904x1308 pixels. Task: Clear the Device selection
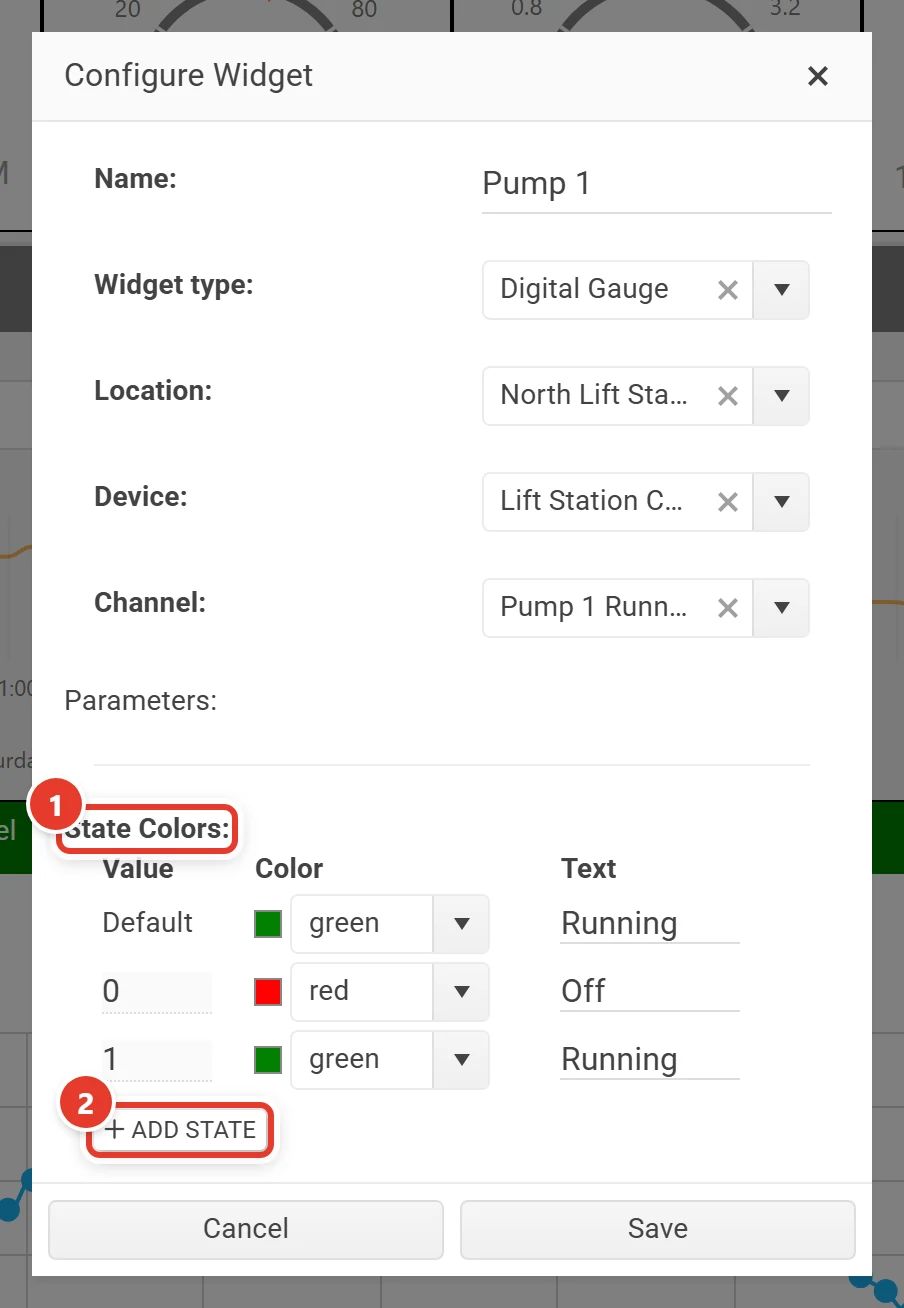click(x=728, y=502)
